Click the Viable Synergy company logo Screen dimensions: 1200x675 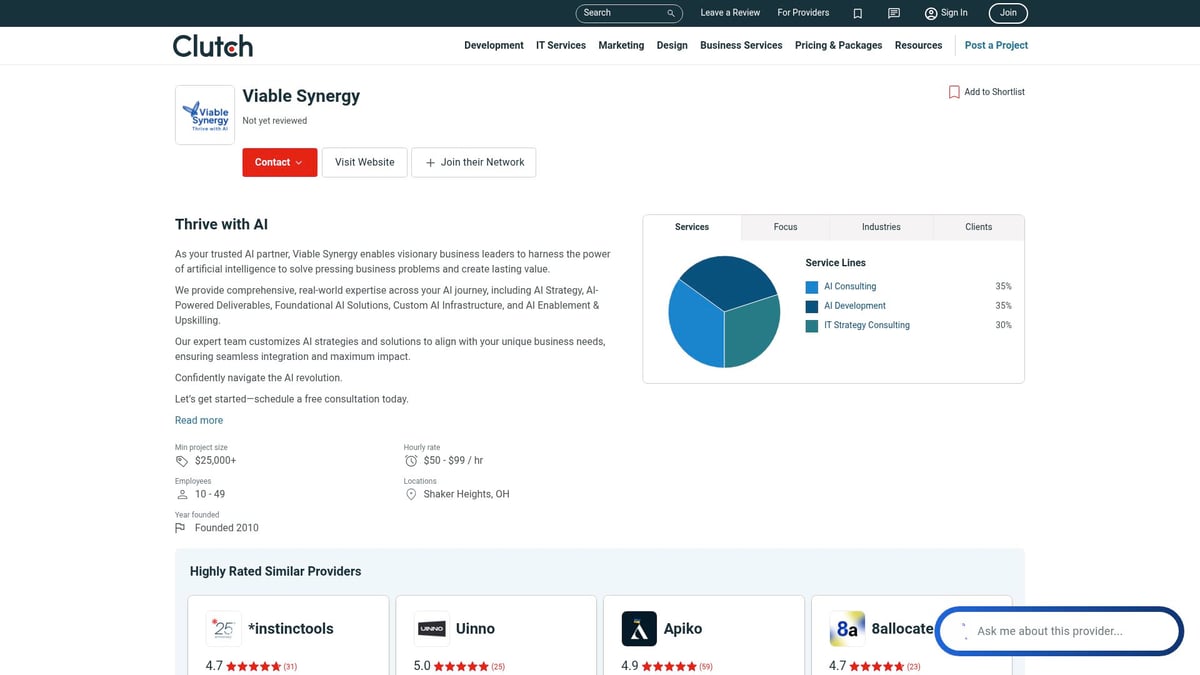tap(205, 115)
